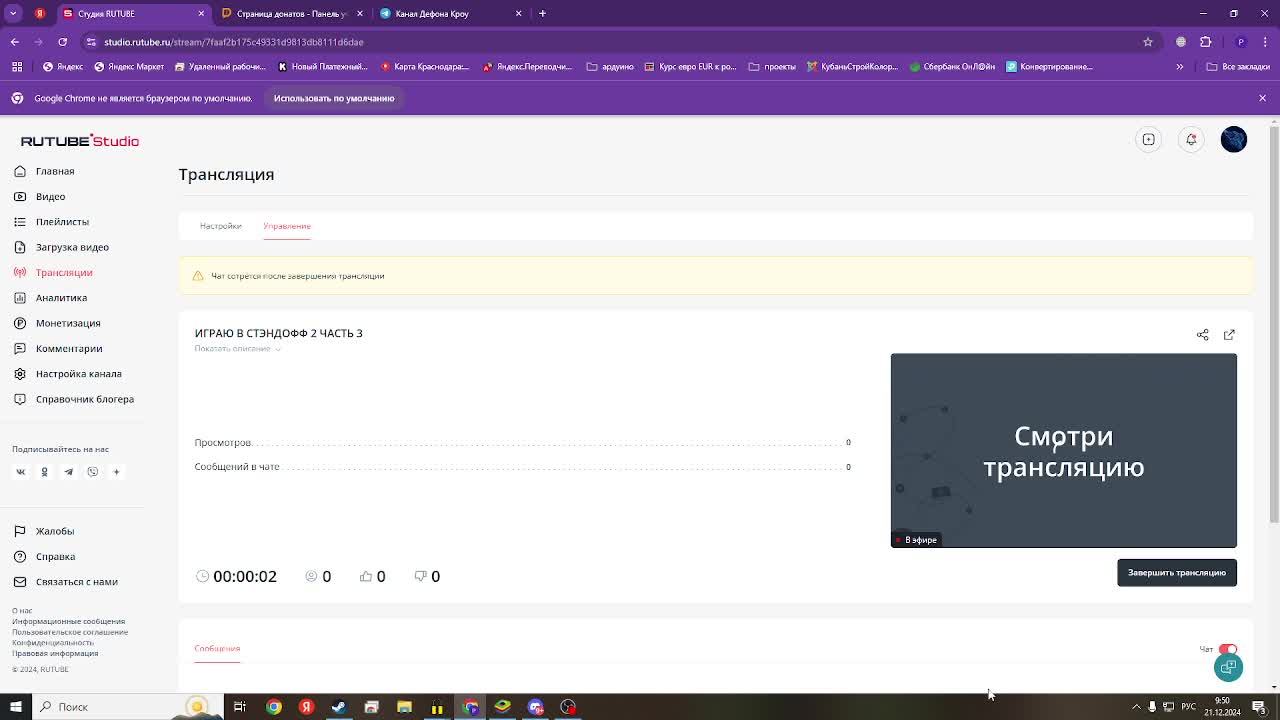Open the floating support chat icon
Screen dimensions: 1280x720
[x=1228, y=667]
